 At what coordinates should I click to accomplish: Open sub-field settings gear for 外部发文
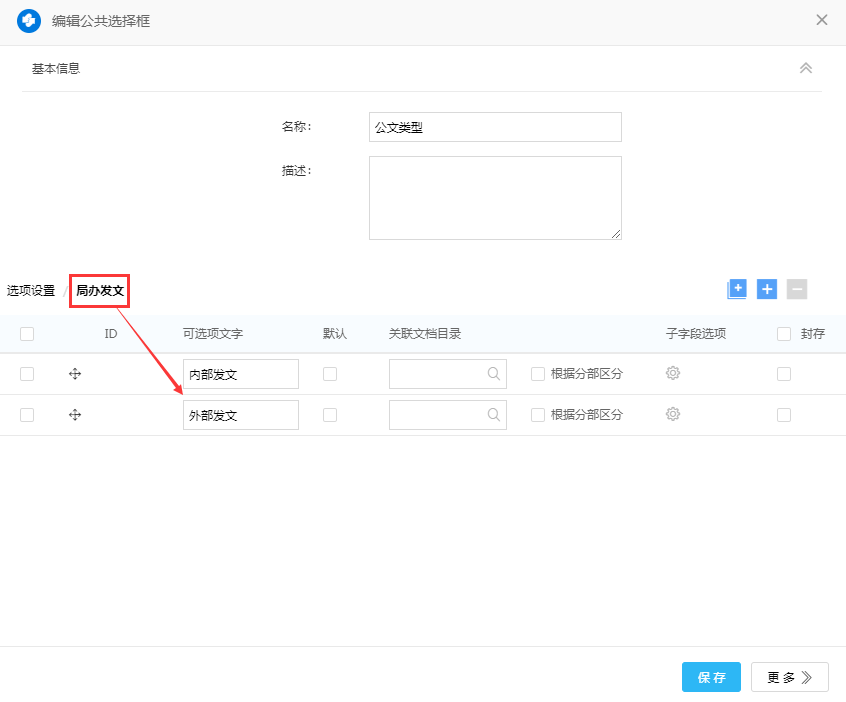pyautogui.click(x=673, y=414)
